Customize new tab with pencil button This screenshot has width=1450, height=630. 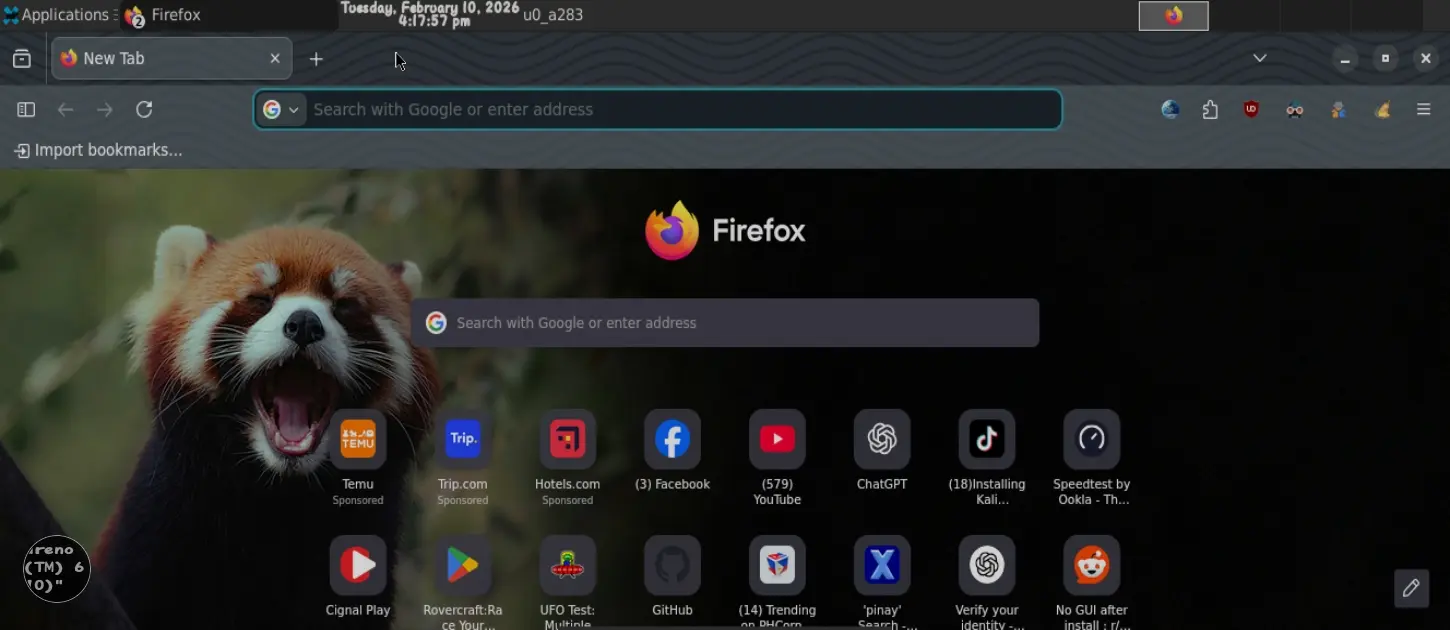click(1411, 588)
